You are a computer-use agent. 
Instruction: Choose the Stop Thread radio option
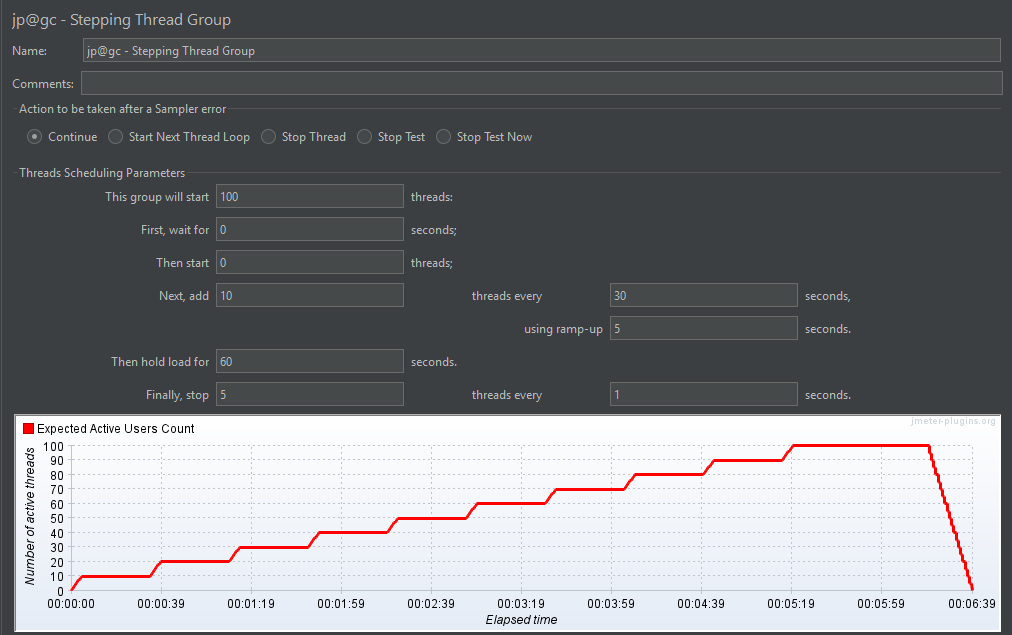(x=268, y=137)
